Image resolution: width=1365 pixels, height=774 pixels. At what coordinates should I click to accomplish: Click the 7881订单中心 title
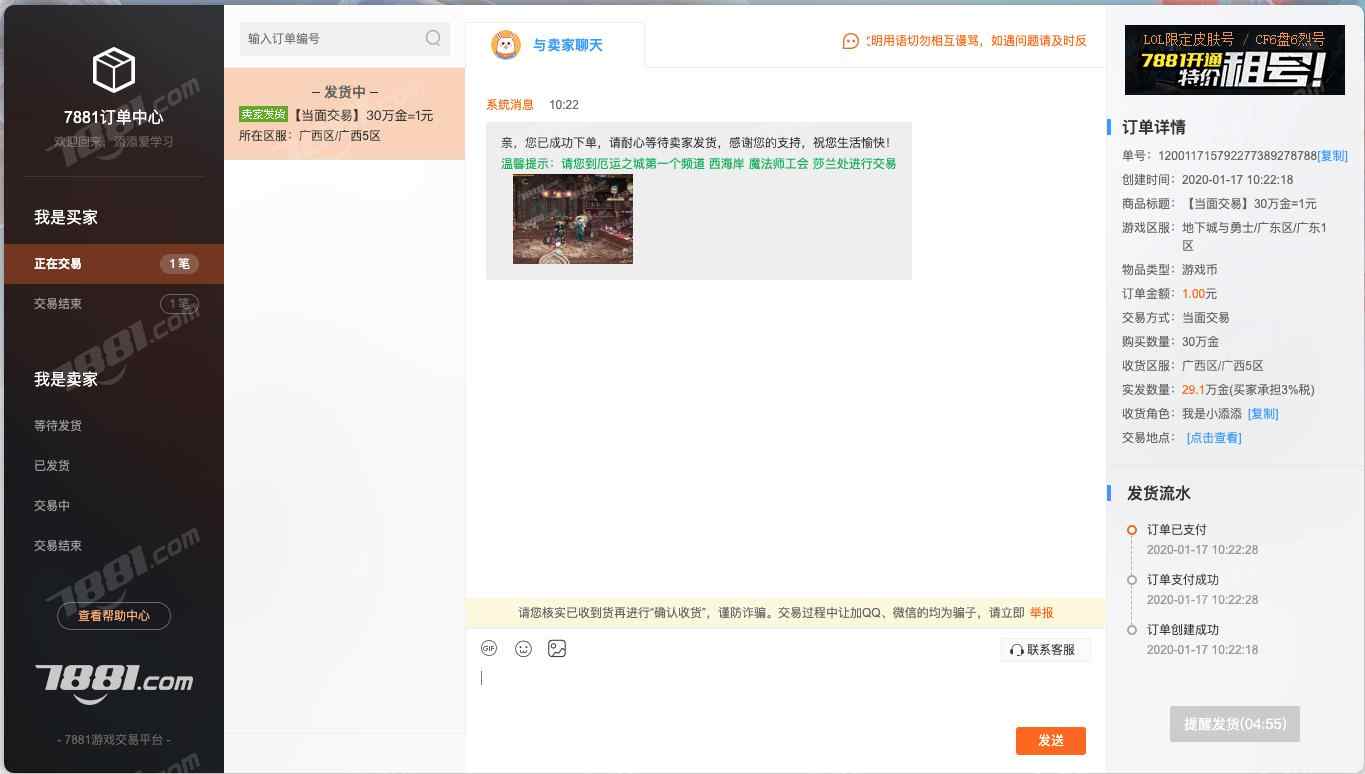pyautogui.click(x=114, y=117)
